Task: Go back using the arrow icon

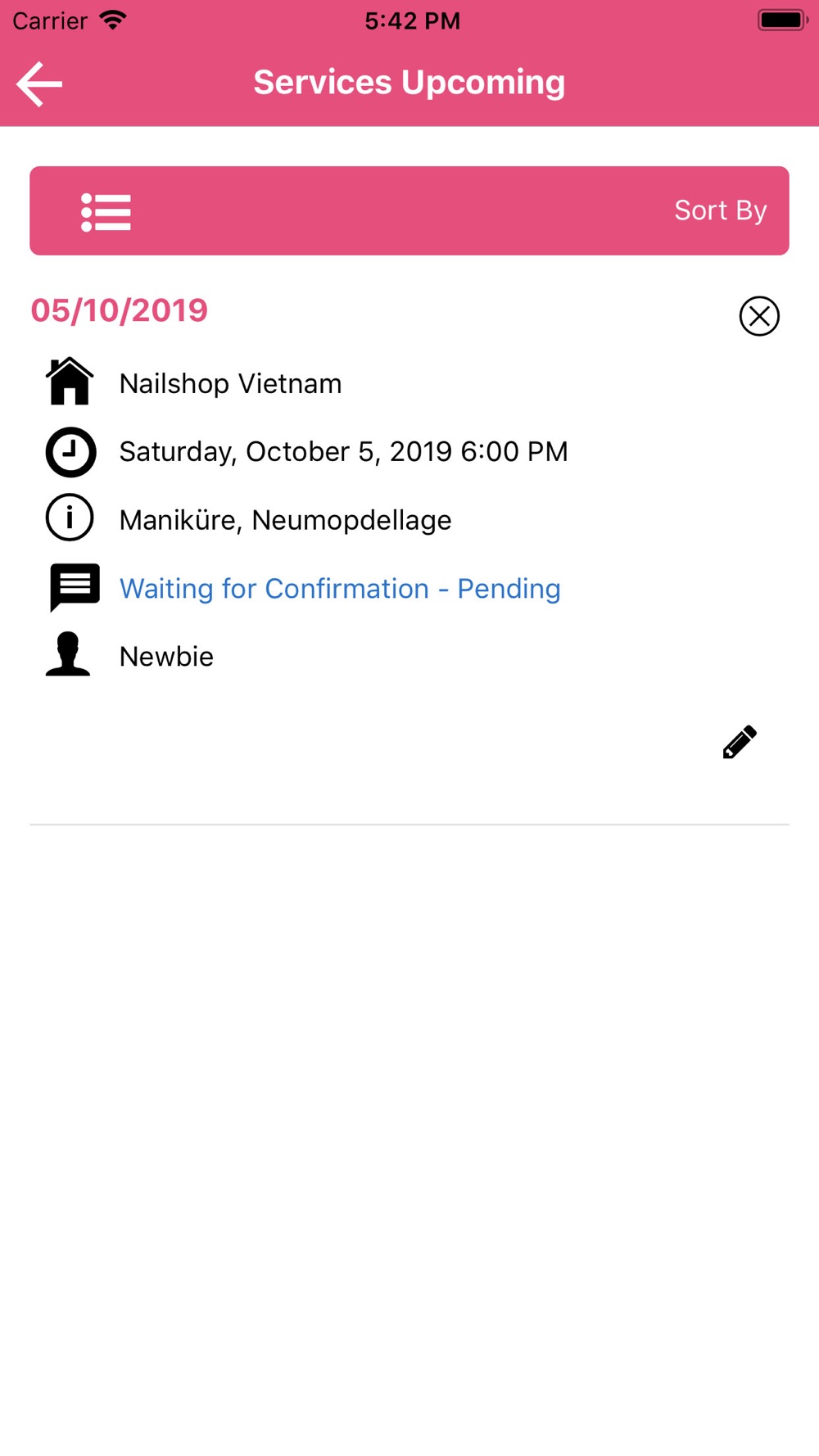Action: (39, 84)
